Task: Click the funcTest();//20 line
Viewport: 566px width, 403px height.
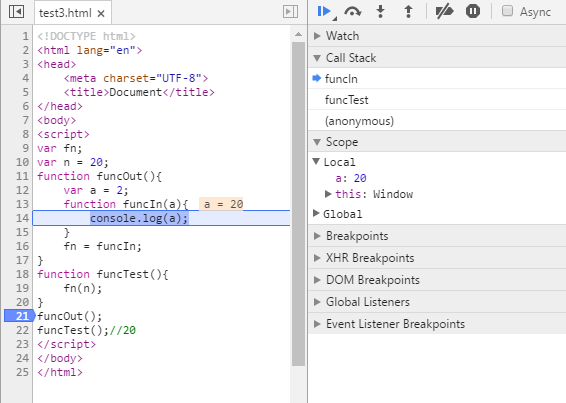Action: tap(87, 330)
